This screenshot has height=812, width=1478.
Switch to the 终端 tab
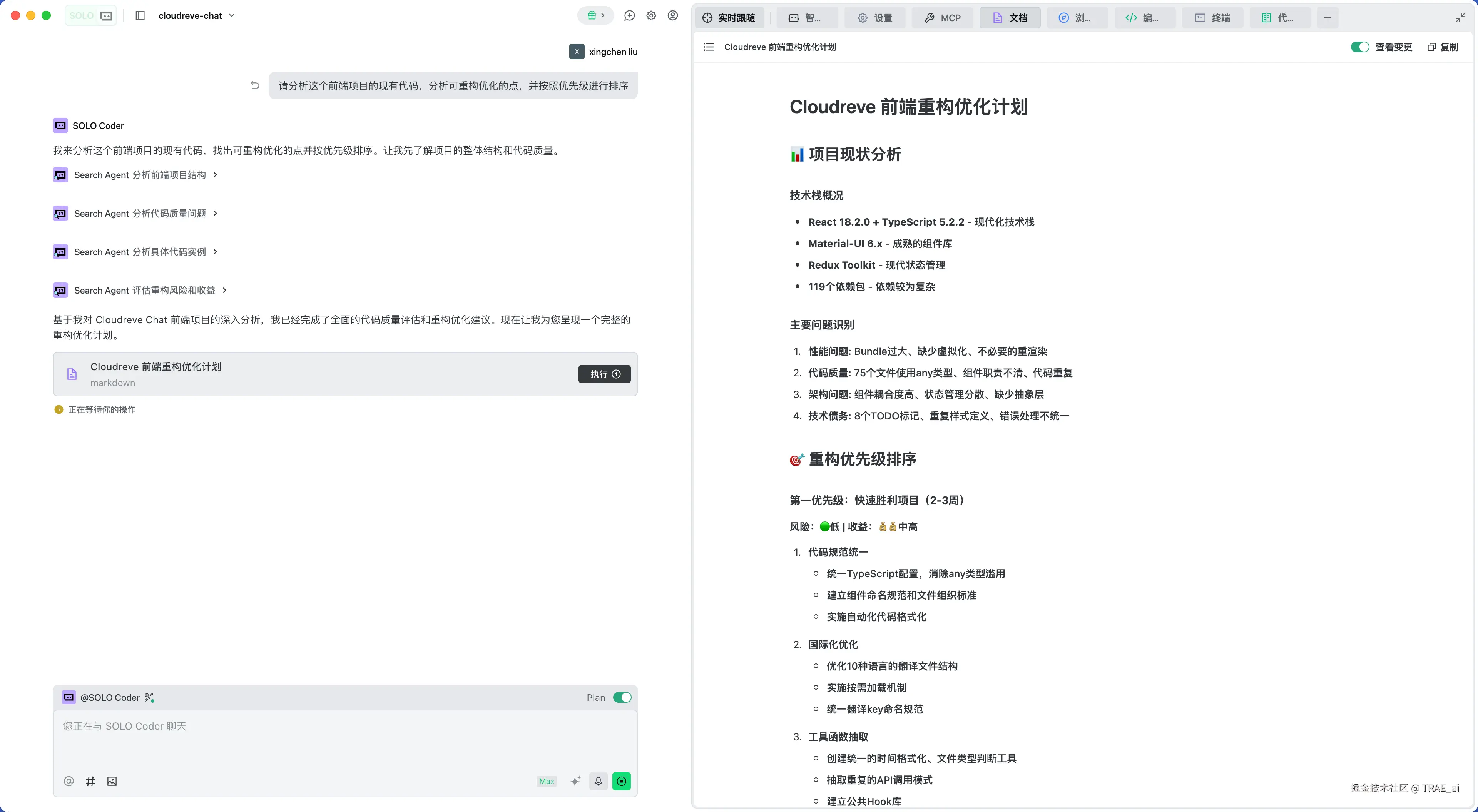(x=1213, y=18)
